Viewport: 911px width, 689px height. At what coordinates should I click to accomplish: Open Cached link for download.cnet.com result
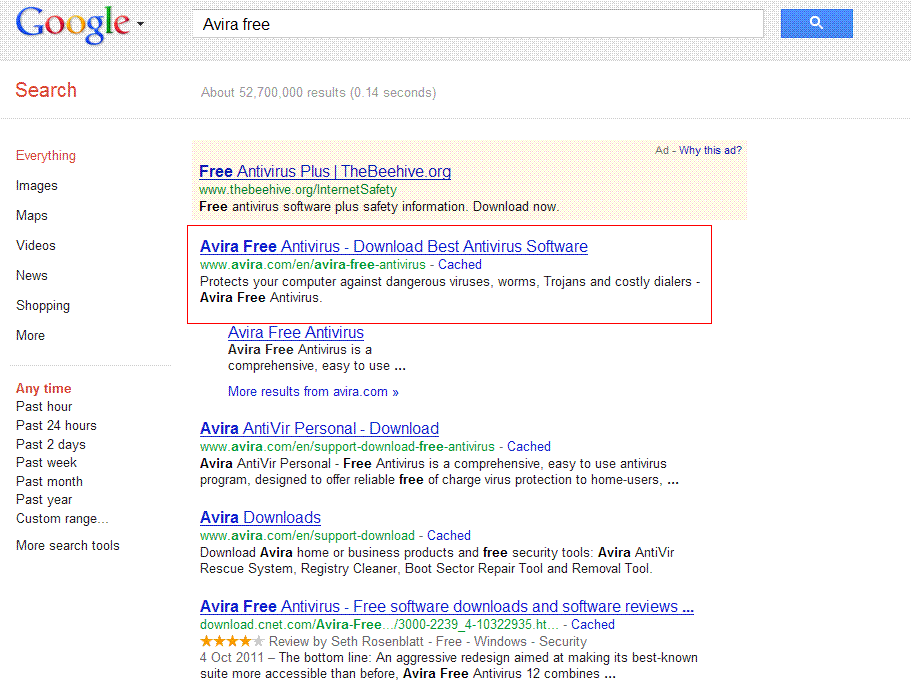tap(593, 624)
